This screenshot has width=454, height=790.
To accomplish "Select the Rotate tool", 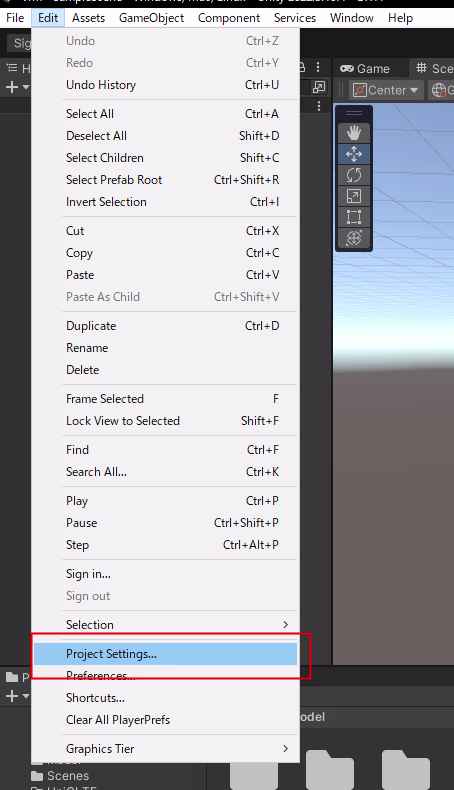I will 354,175.
